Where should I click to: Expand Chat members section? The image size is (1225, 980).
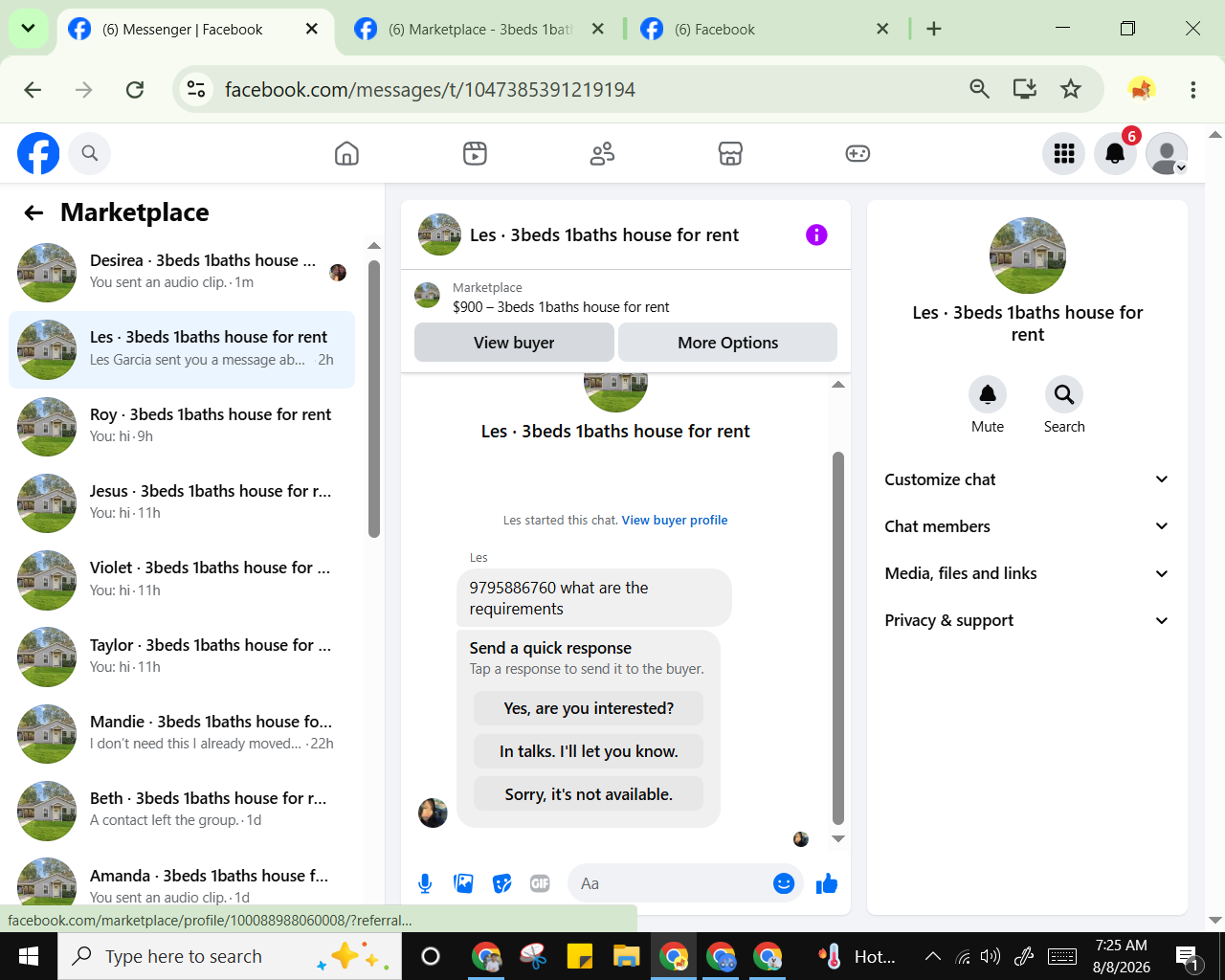point(1027,526)
